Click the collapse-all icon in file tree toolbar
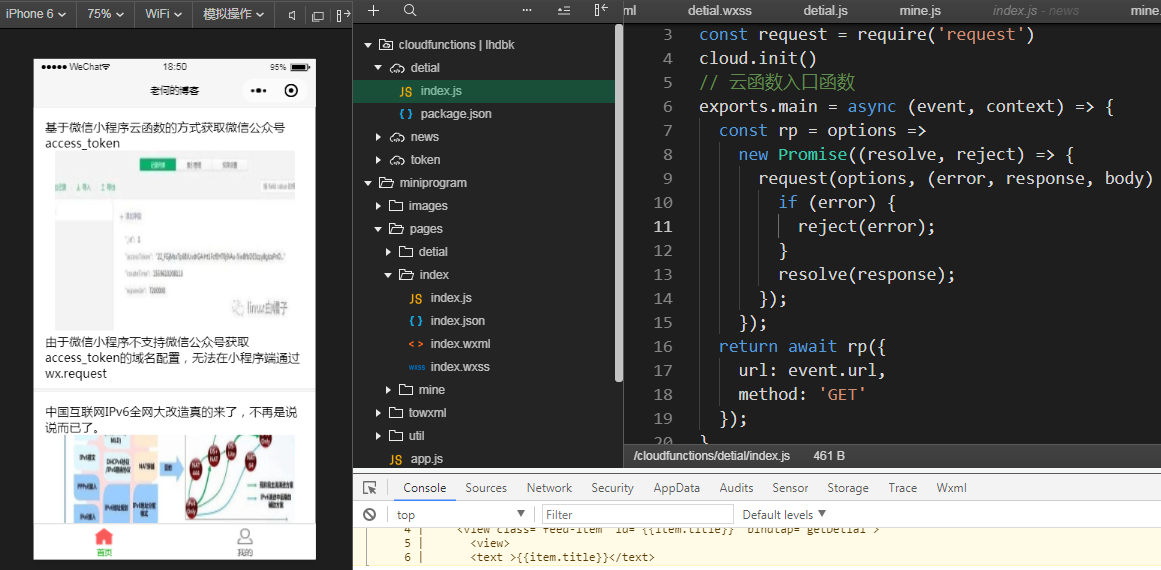1161x570 pixels. pyautogui.click(x=564, y=10)
